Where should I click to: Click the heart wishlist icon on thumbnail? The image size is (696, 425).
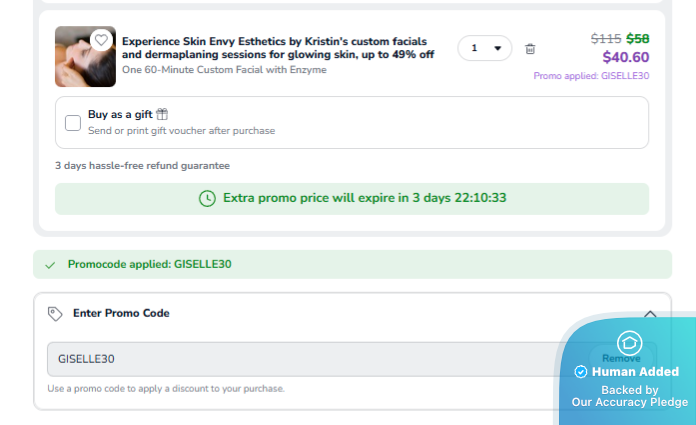coord(101,40)
